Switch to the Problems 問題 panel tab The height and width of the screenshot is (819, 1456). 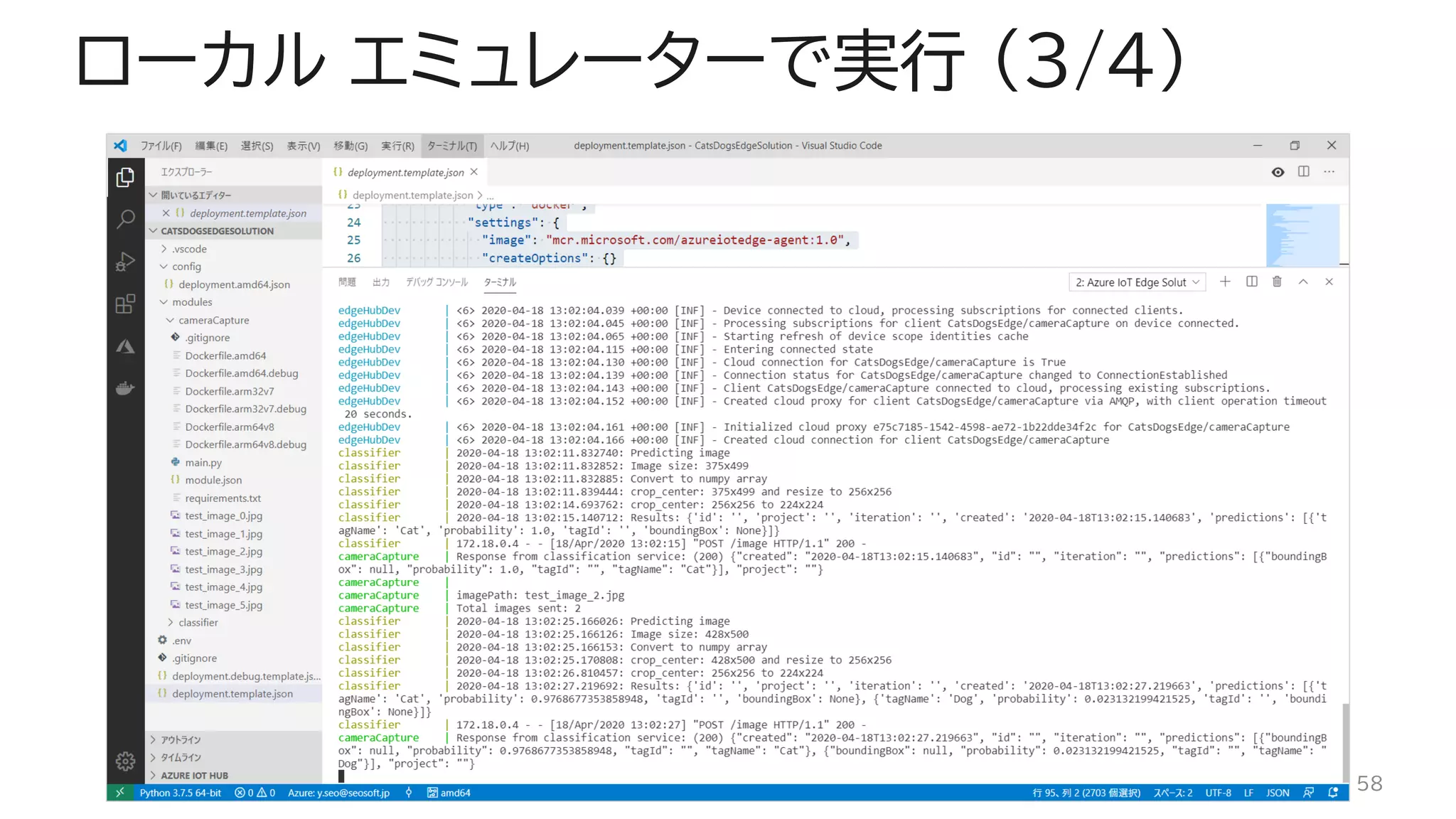pyautogui.click(x=347, y=282)
